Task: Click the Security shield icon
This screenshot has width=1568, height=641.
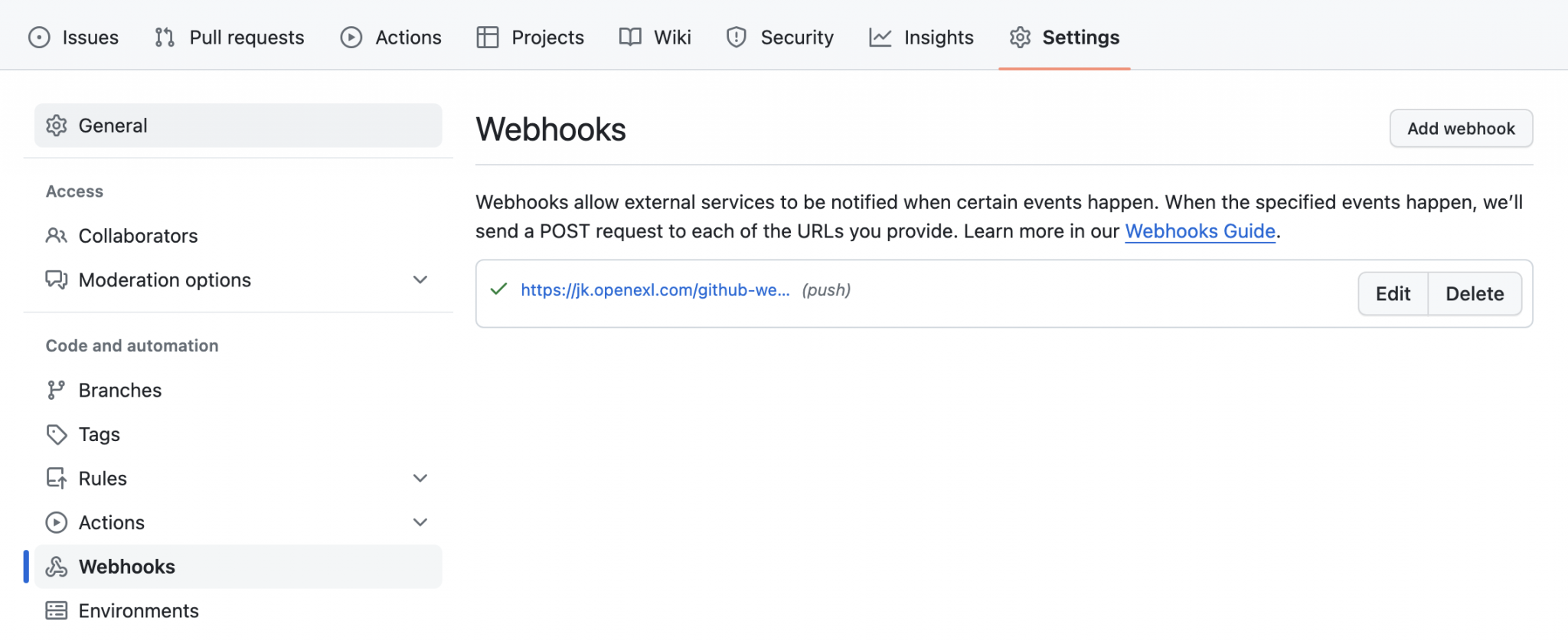Action: pos(736,38)
